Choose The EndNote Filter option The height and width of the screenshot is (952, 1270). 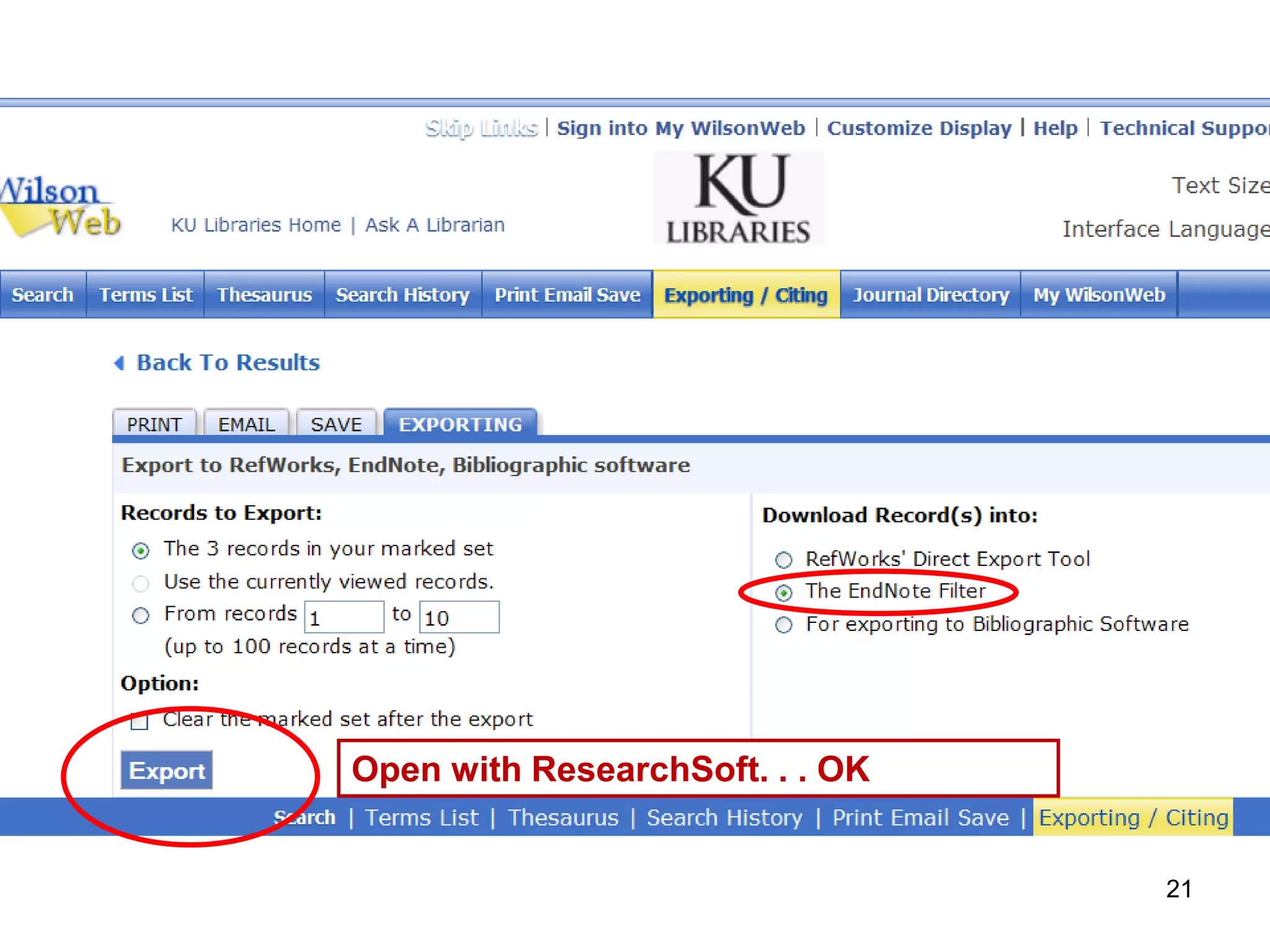(784, 593)
